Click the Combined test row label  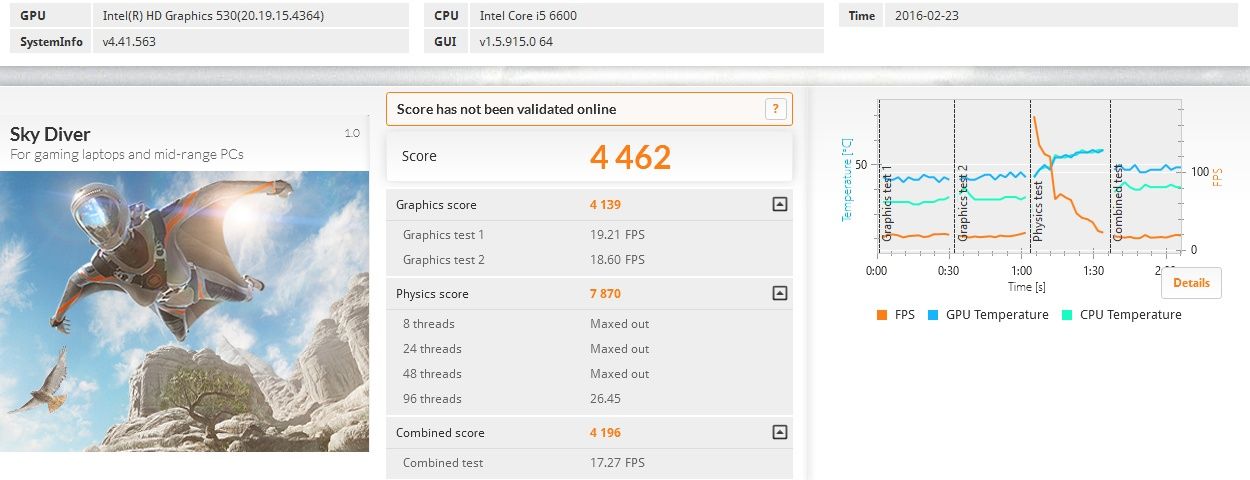443,463
